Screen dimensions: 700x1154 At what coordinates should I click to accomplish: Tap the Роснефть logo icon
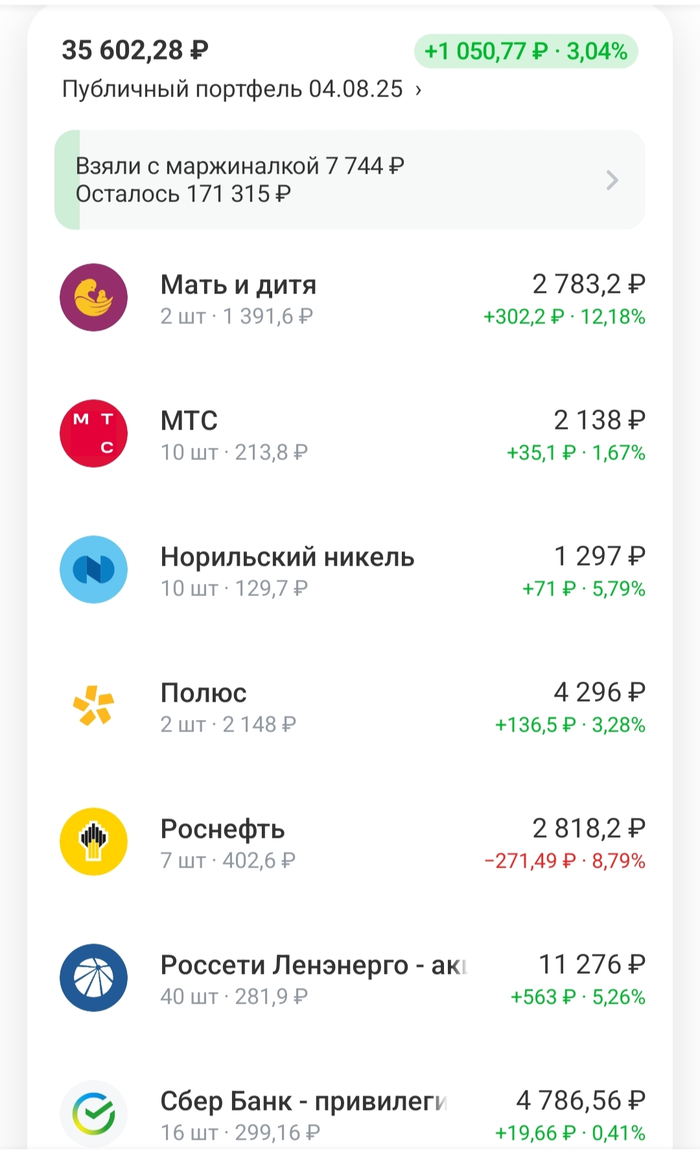click(93, 841)
